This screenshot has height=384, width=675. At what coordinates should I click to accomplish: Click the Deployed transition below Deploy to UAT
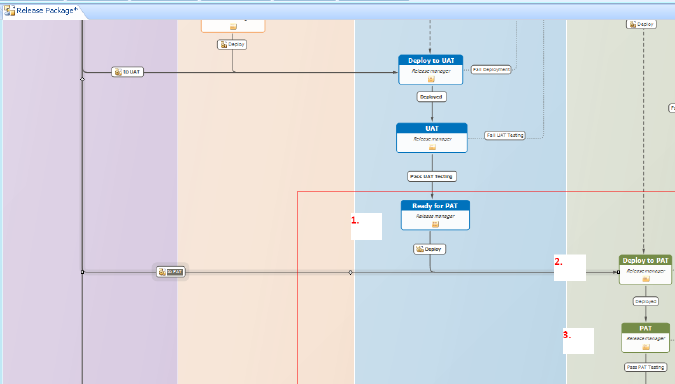[431, 97]
